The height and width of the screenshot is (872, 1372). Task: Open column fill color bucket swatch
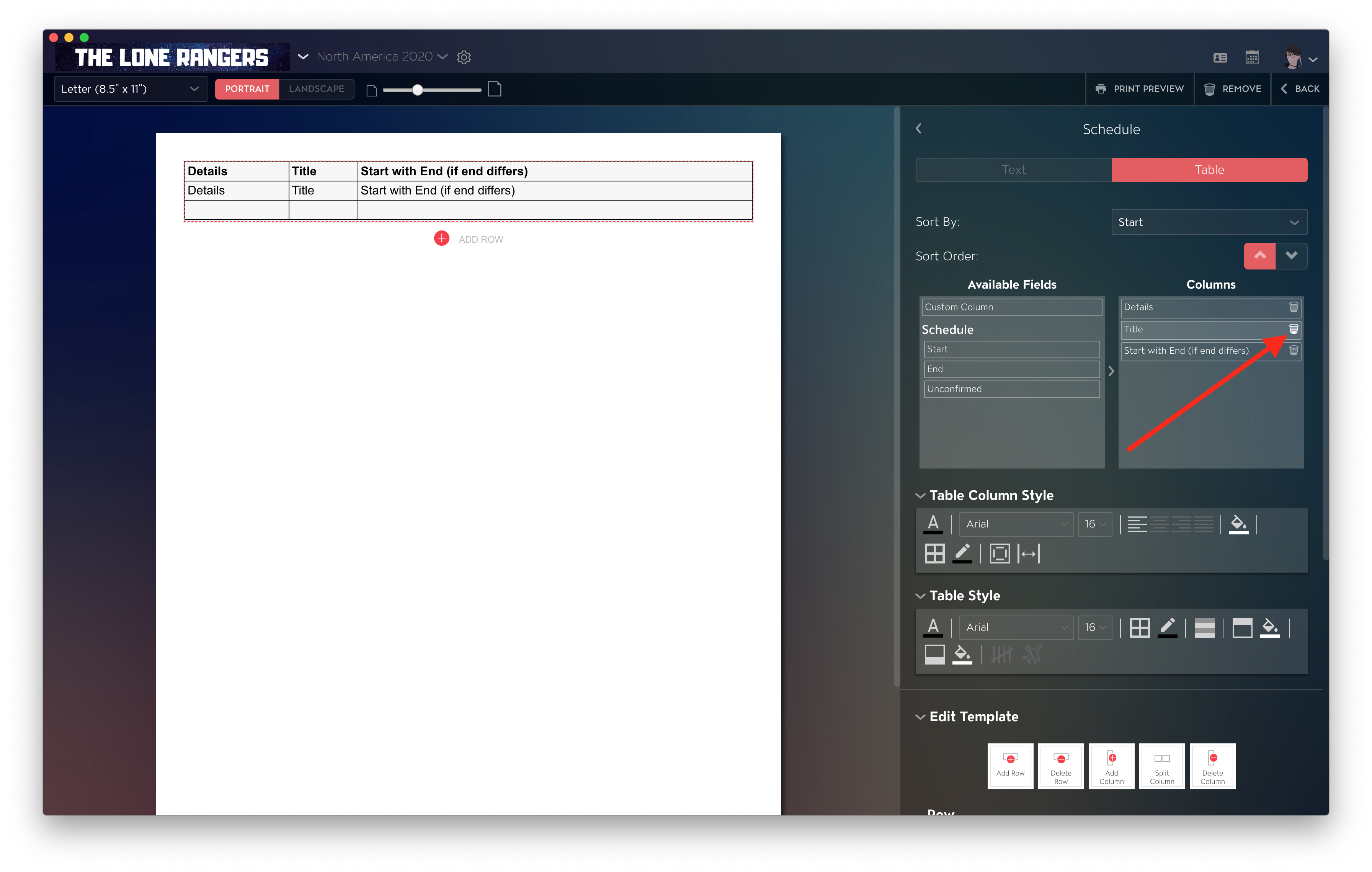pyautogui.click(x=1238, y=524)
